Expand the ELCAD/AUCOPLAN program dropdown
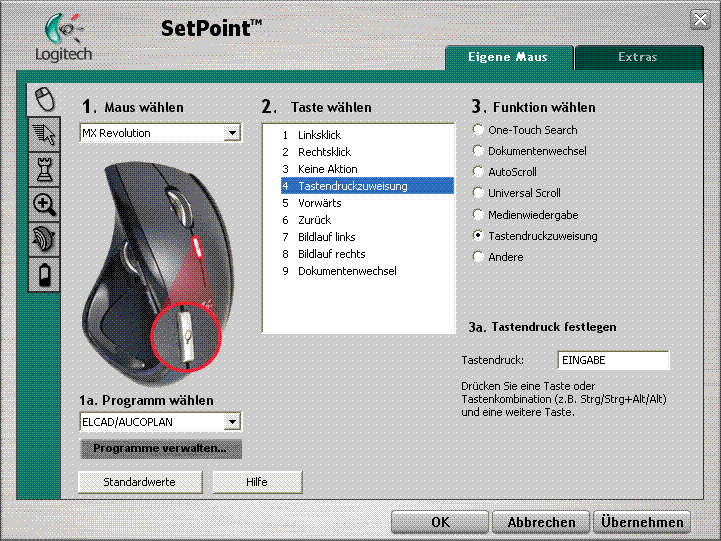721x541 pixels. coord(232,421)
